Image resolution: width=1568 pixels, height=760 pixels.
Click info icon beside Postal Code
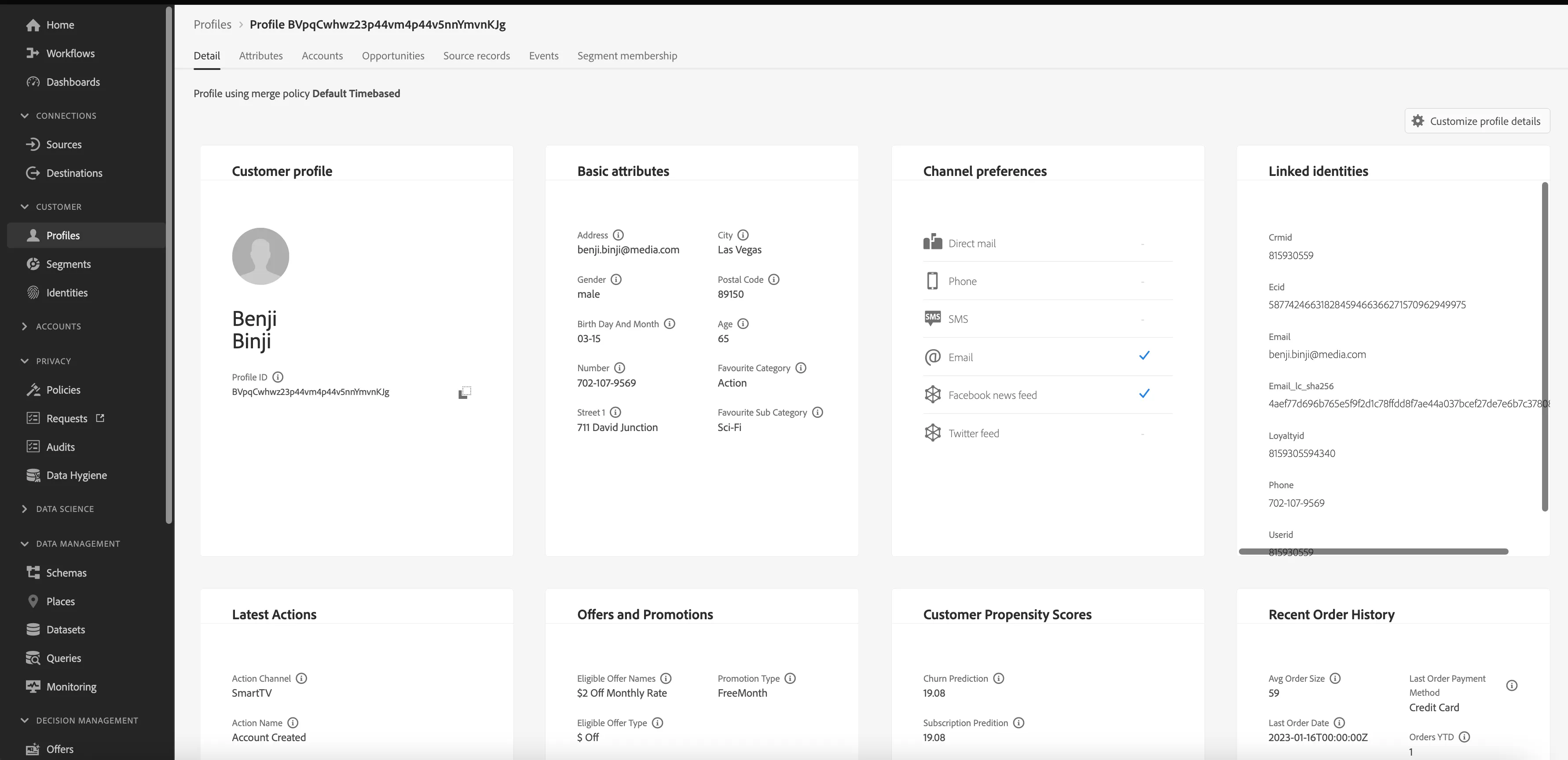click(773, 279)
